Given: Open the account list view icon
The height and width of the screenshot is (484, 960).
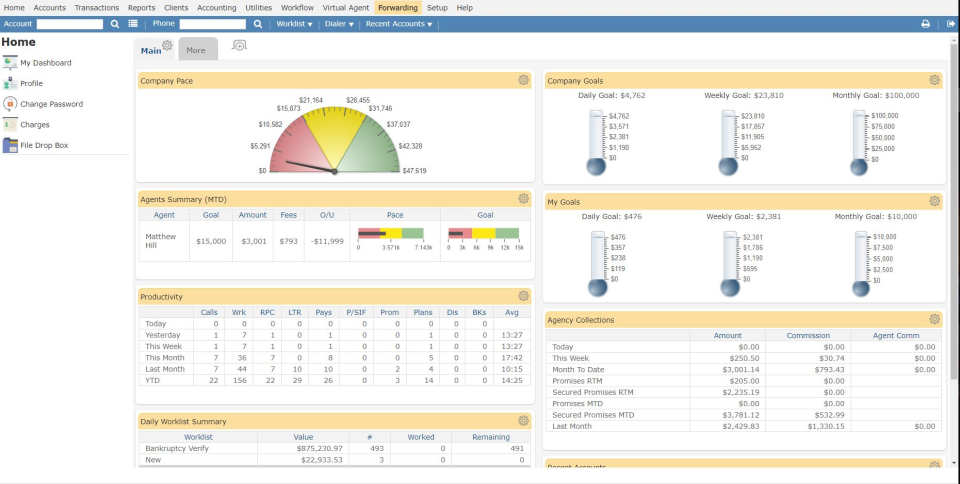Looking at the screenshot, I should [x=133, y=23].
